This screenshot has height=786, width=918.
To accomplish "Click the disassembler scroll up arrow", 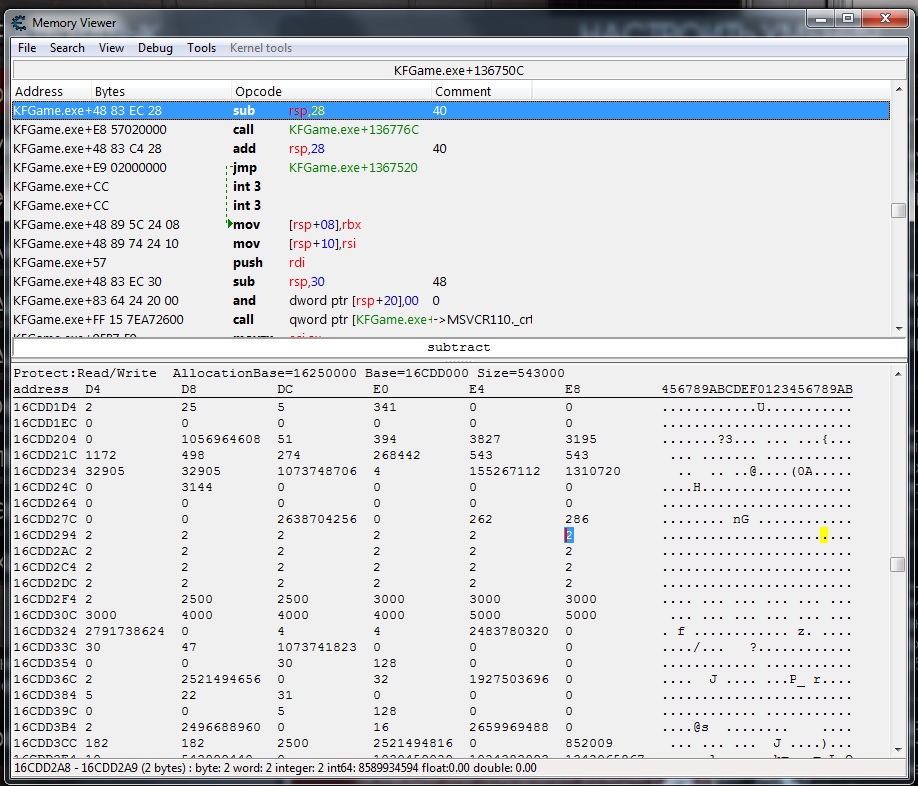I will [x=899, y=90].
